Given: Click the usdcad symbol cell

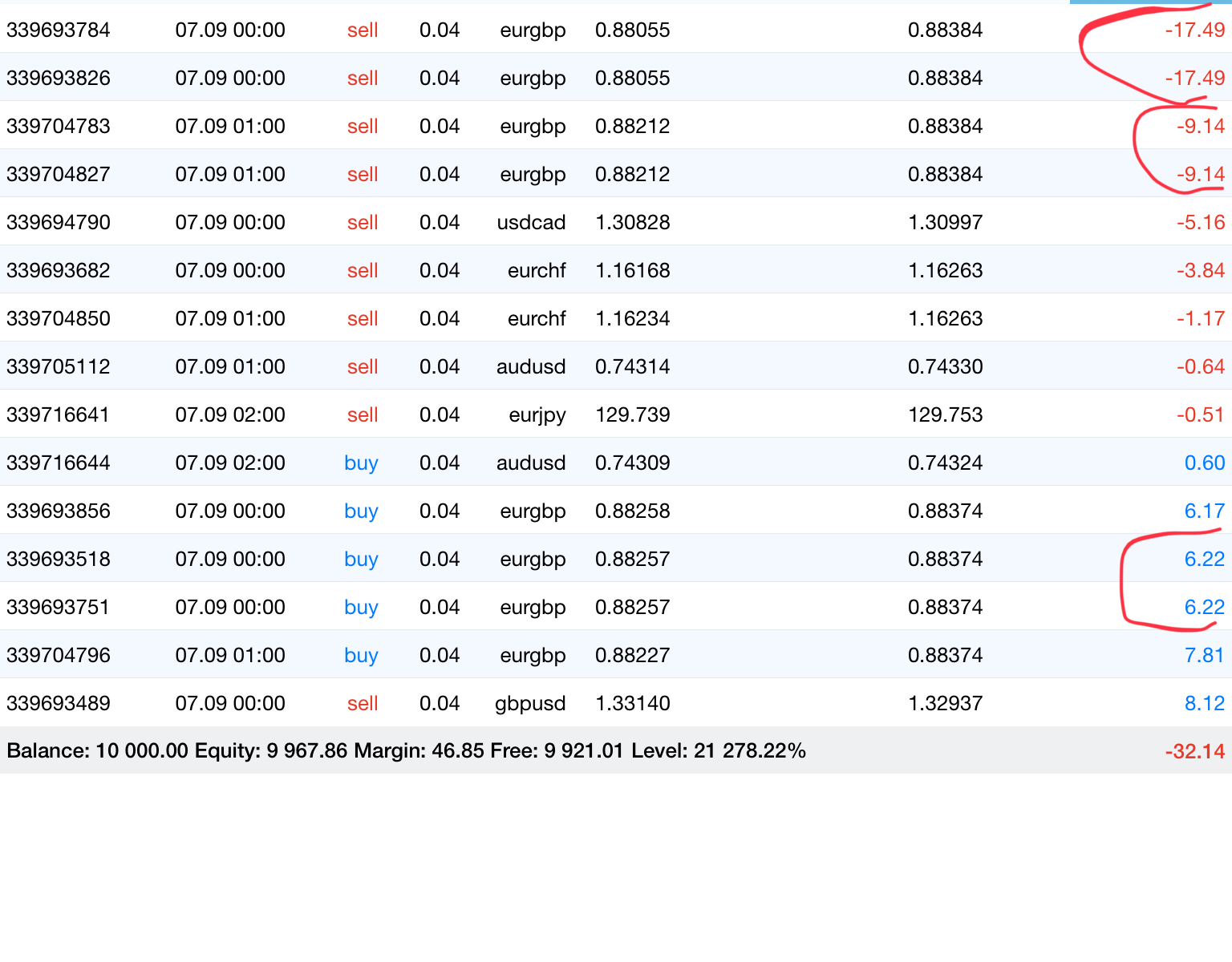Looking at the screenshot, I should 531,223.
